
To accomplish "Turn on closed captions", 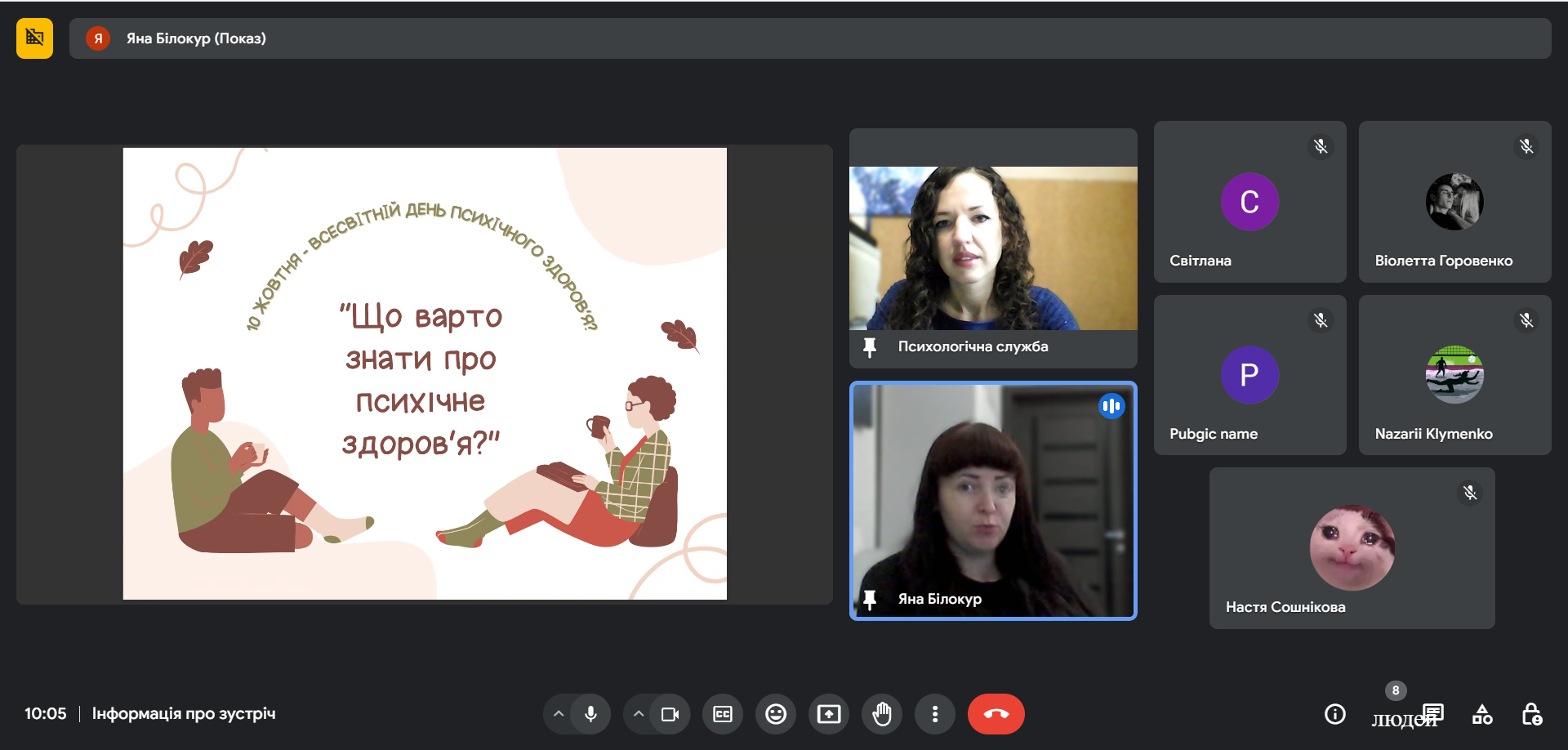I will (x=723, y=714).
